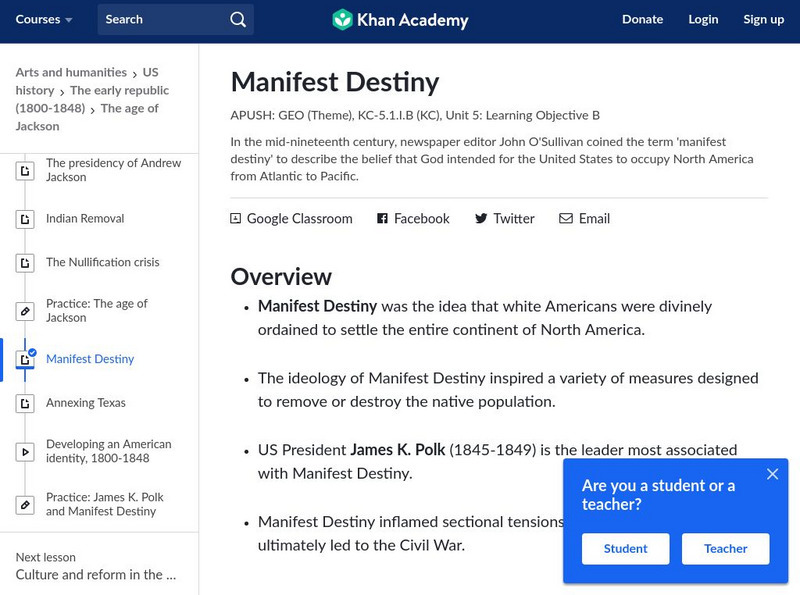Click the Login link
The height and width of the screenshot is (595, 800).
click(x=703, y=19)
